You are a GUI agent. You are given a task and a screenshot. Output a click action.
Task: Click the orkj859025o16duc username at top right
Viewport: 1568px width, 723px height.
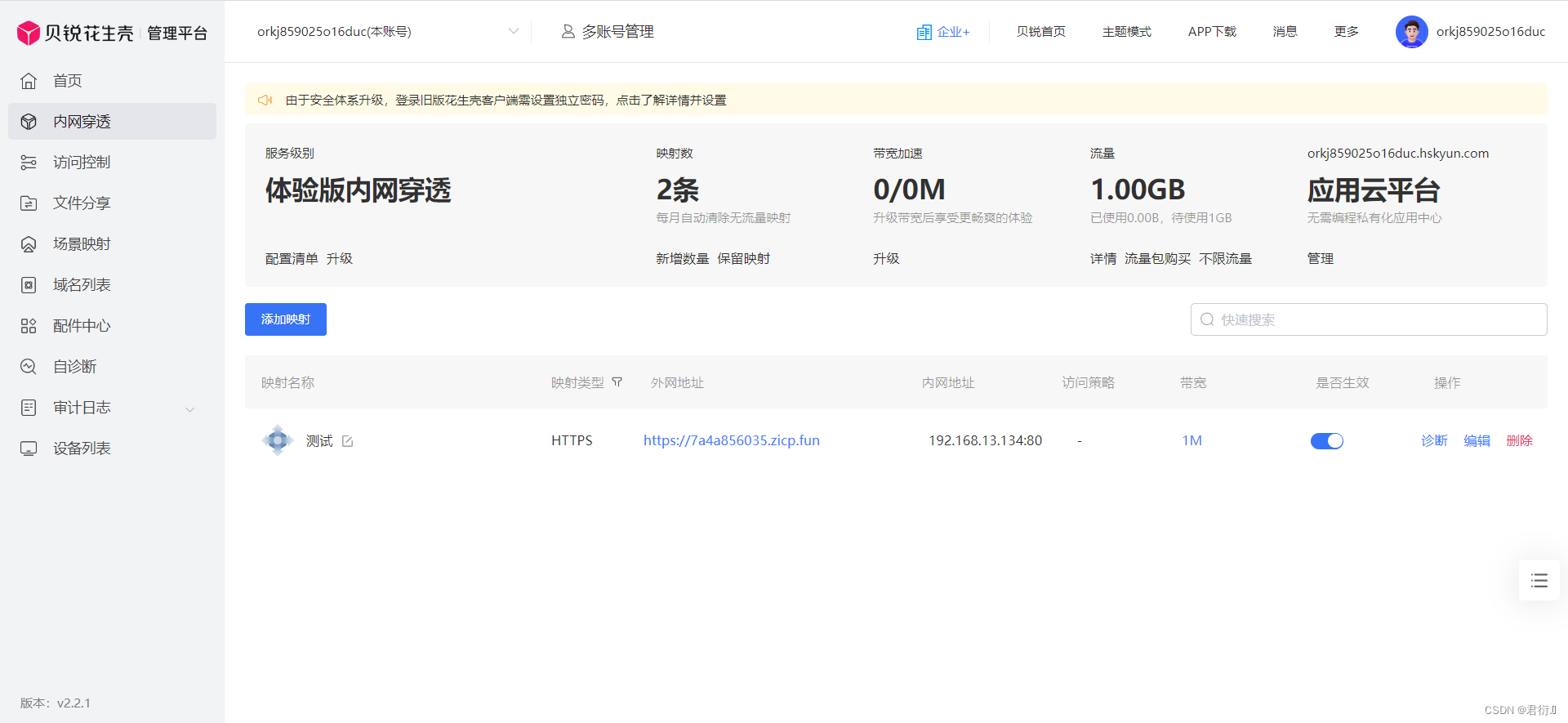(x=1490, y=32)
